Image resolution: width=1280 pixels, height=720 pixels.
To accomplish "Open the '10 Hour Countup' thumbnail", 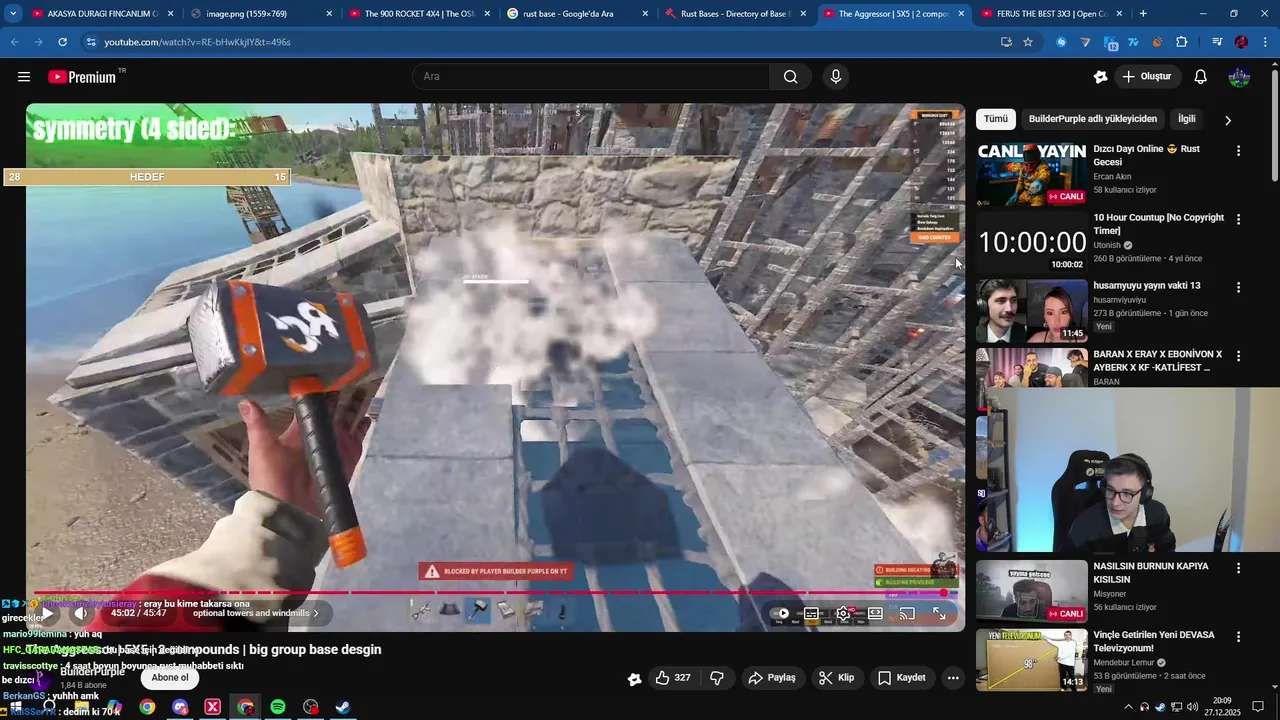I will pyautogui.click(x=1032, y=242).
